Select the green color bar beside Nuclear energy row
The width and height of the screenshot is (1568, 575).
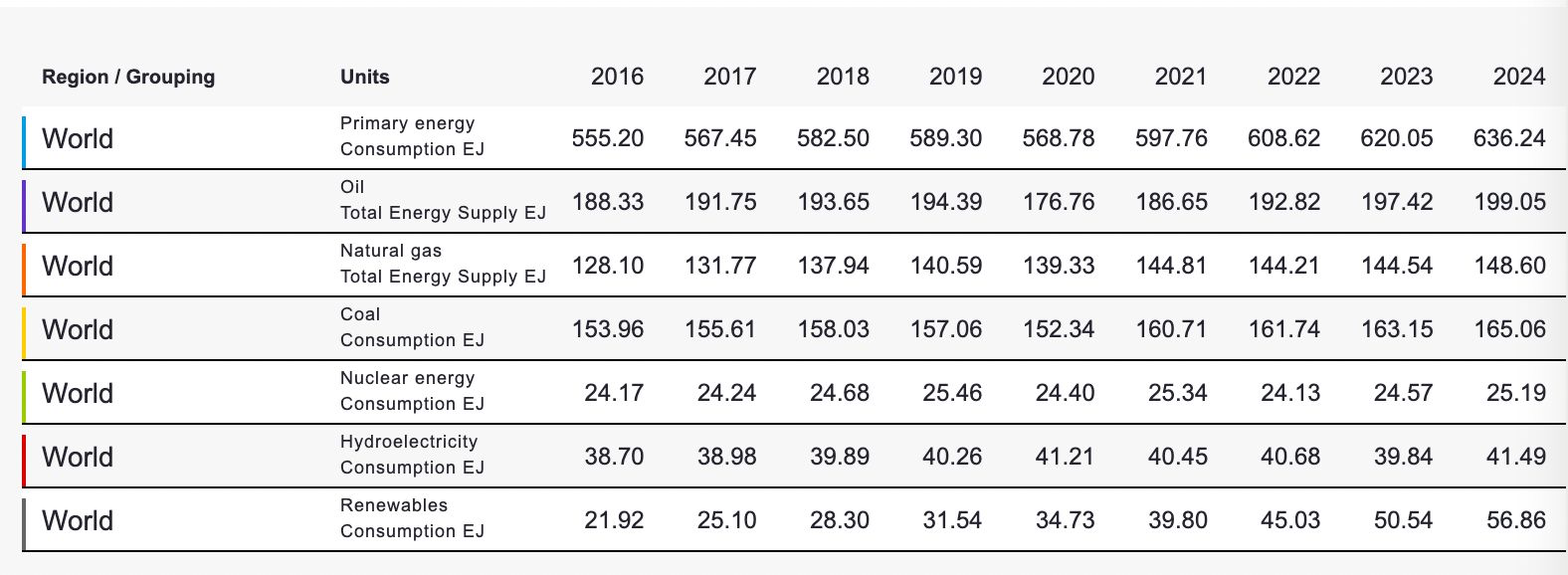[24, 393]
